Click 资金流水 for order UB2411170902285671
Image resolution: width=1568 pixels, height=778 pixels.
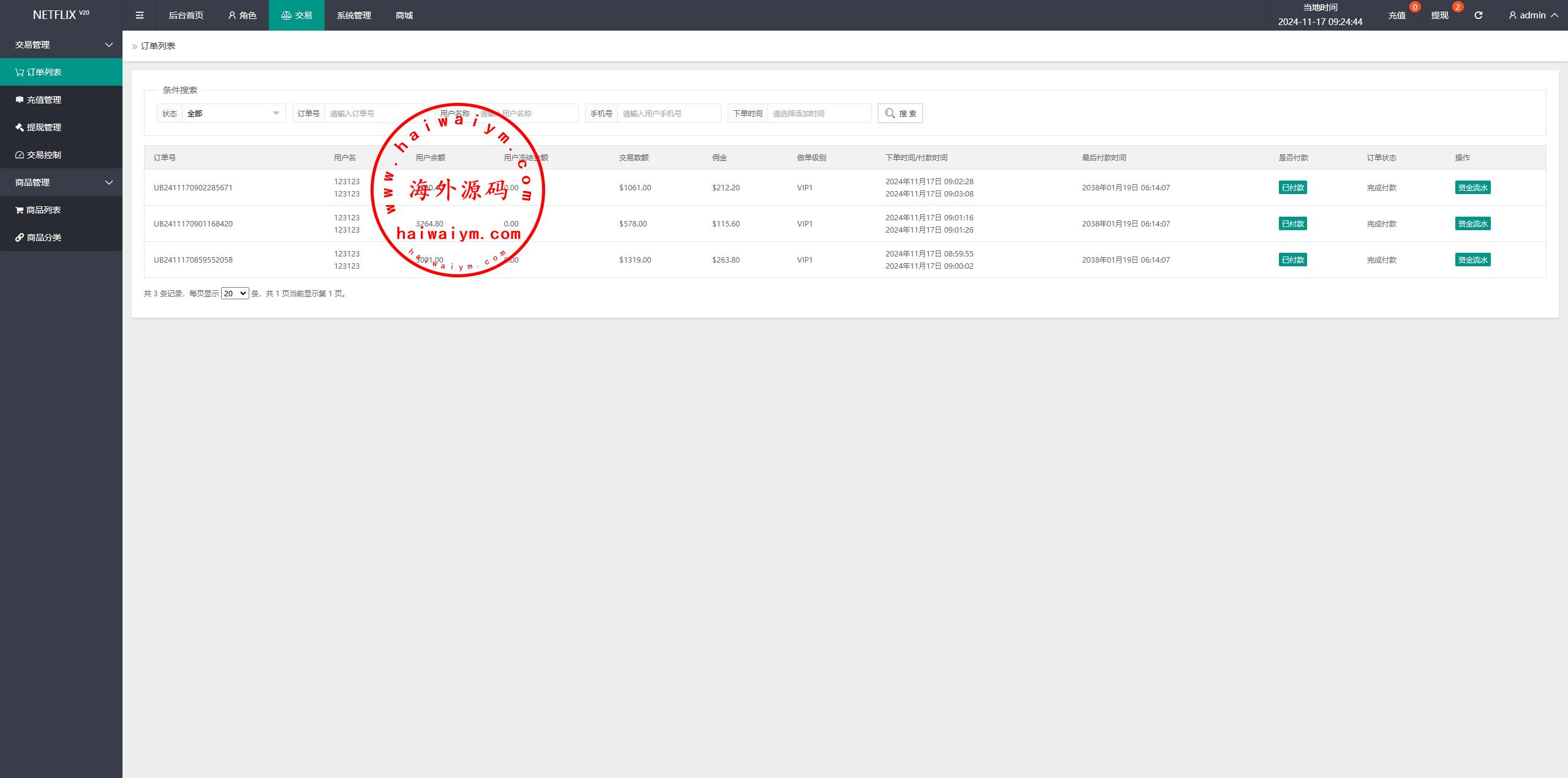(1472, 188)
